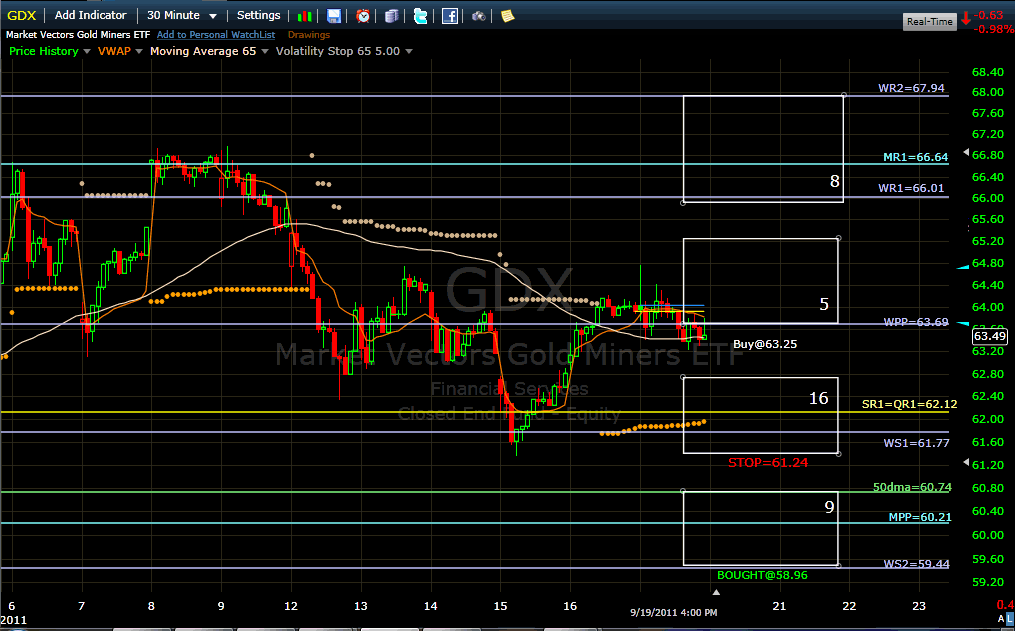
Task: Click the Real-Time button
Action: coord(930,21)
